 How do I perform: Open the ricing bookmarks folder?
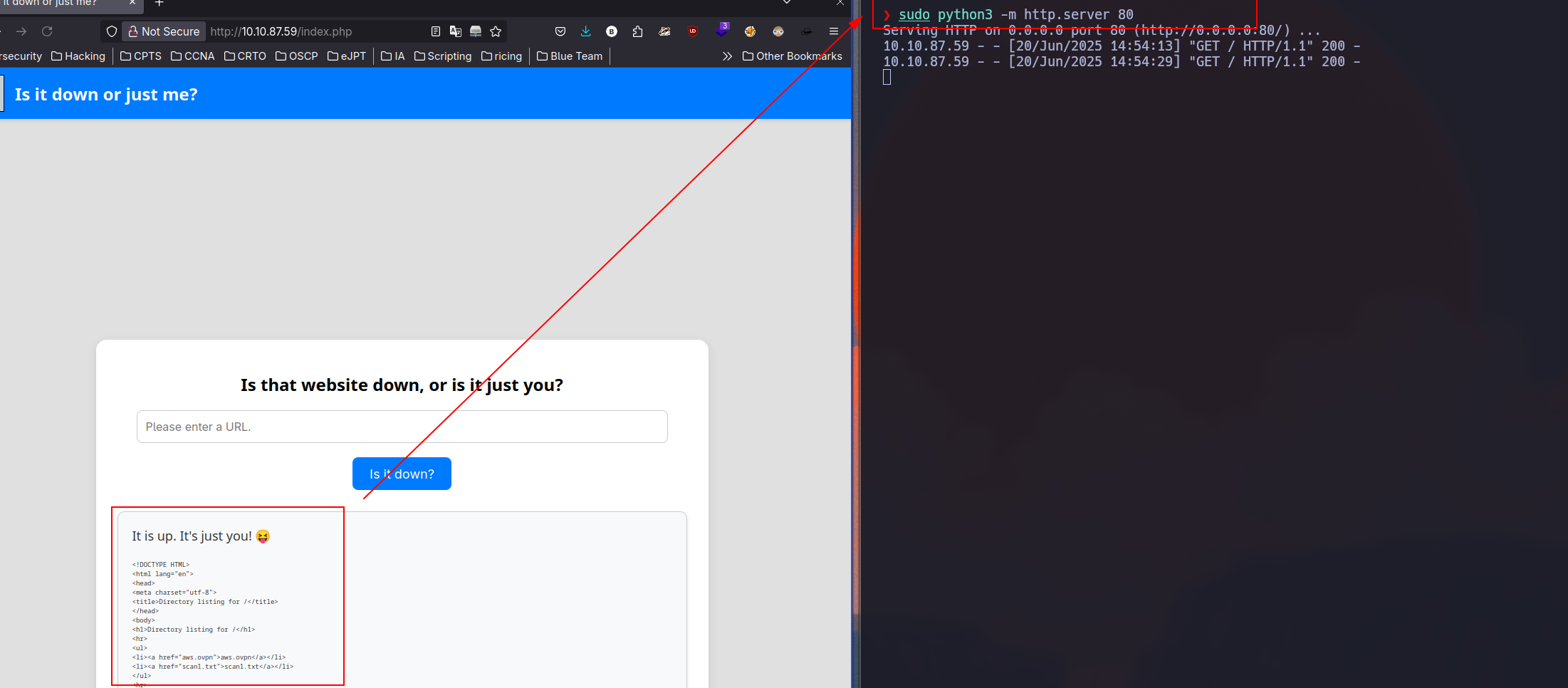click(x=502, y=56)
